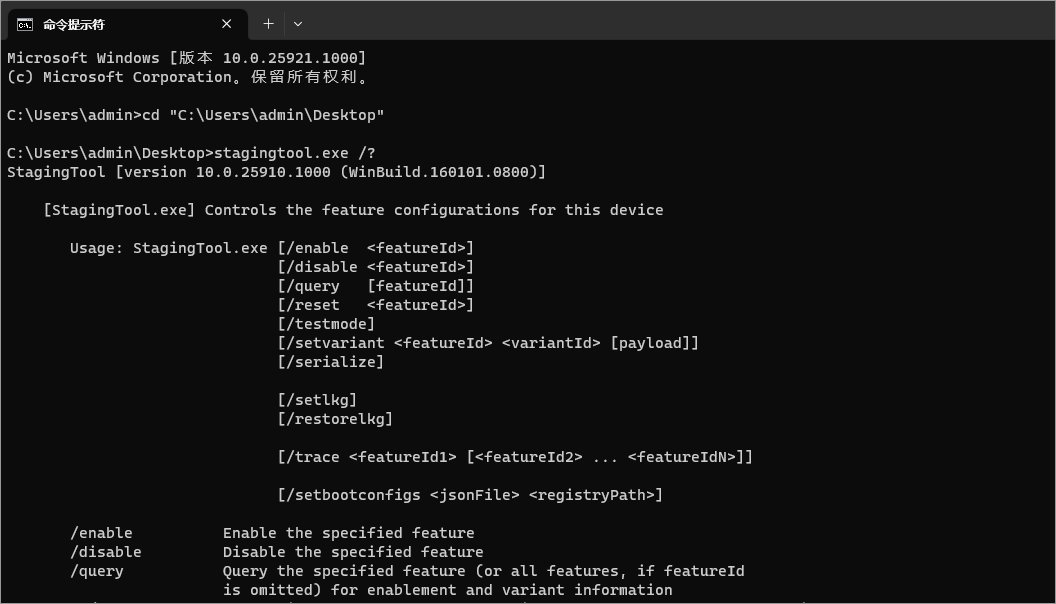Click the [/setbootconfigs] usage line
The width and height of the screenshot is (1056, 604).
click(470, 495)
